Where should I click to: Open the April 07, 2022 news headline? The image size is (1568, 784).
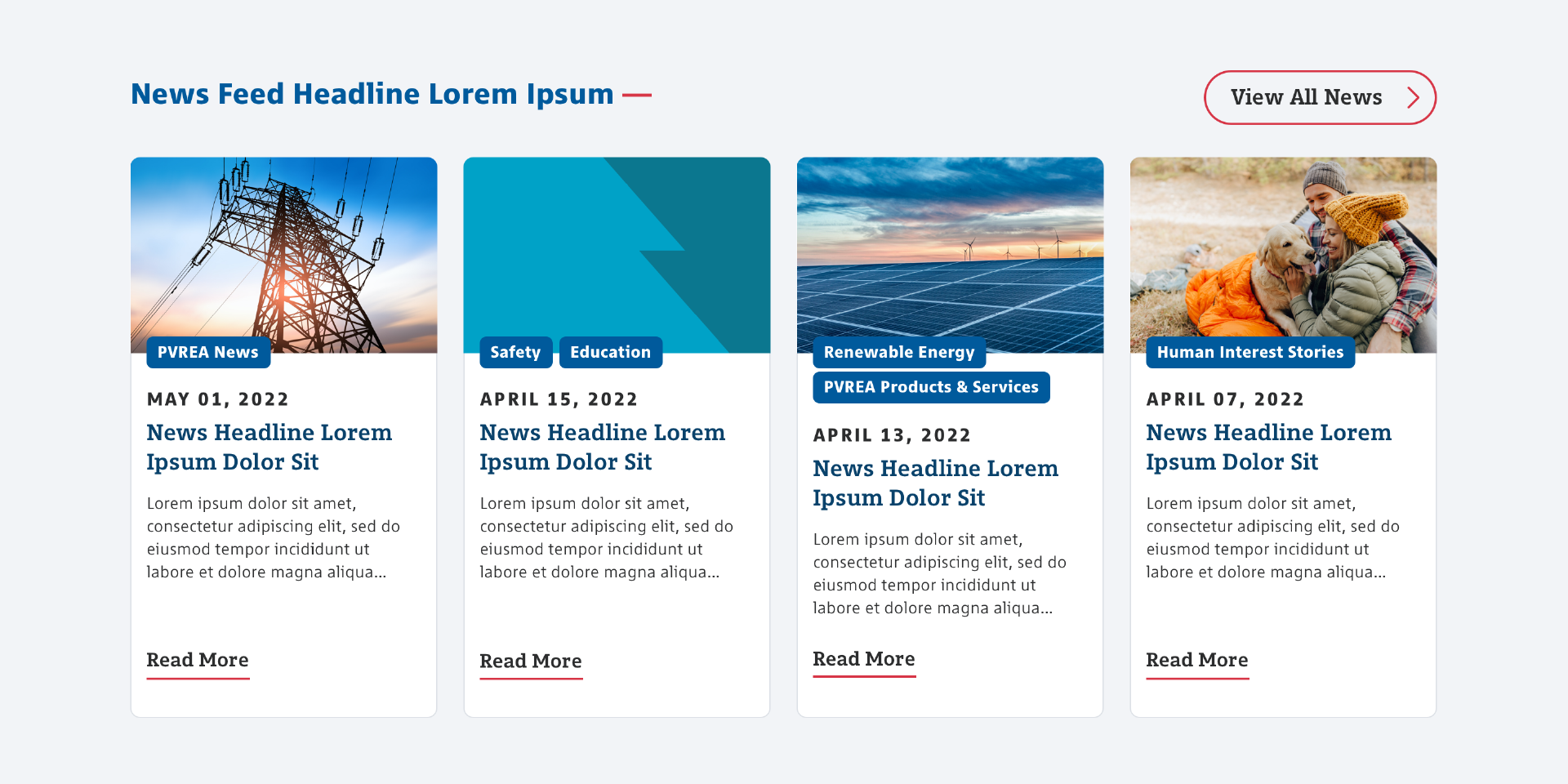pos(1269,447)
